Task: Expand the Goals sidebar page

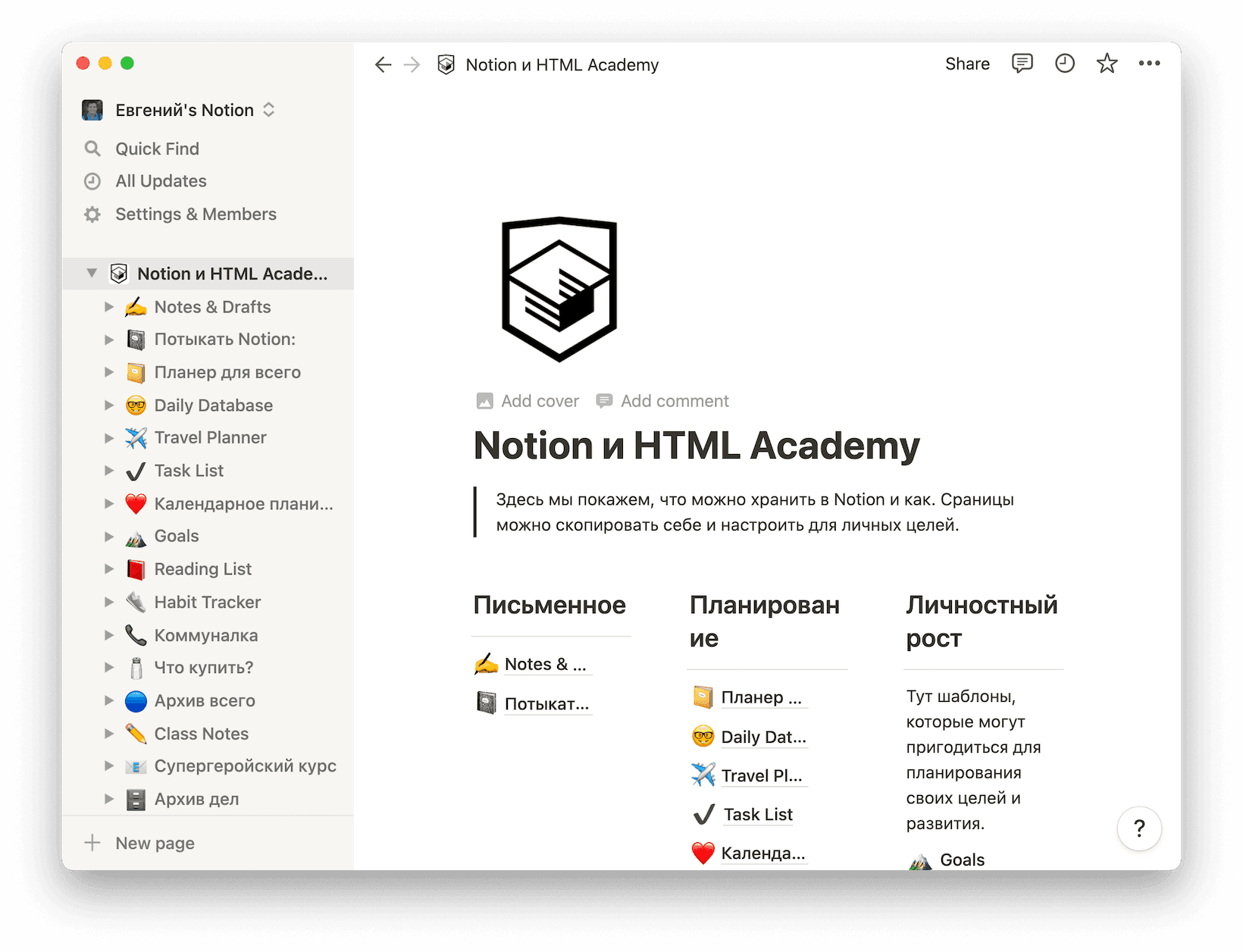Action: click(109, 537)
